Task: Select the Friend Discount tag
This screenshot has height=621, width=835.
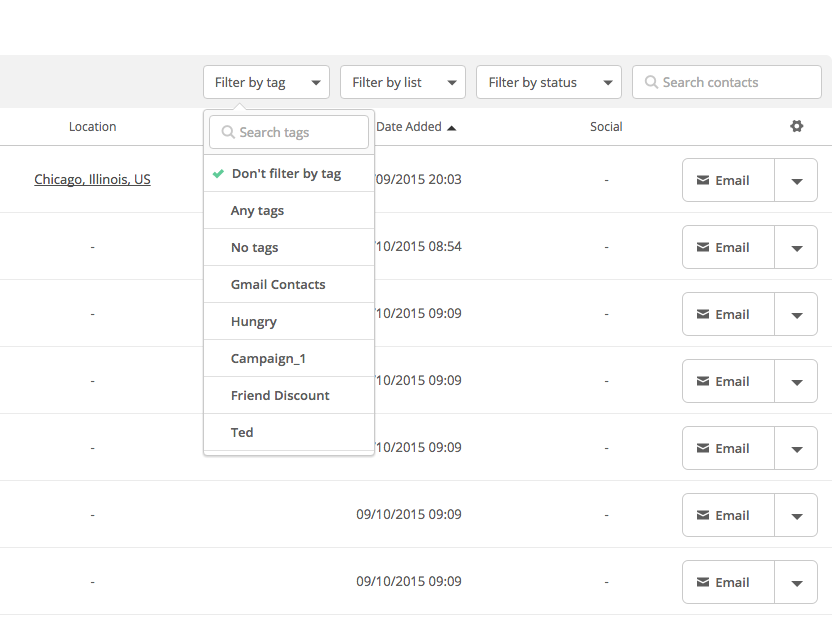Action: pyautogui.click(x=280, y=396)
